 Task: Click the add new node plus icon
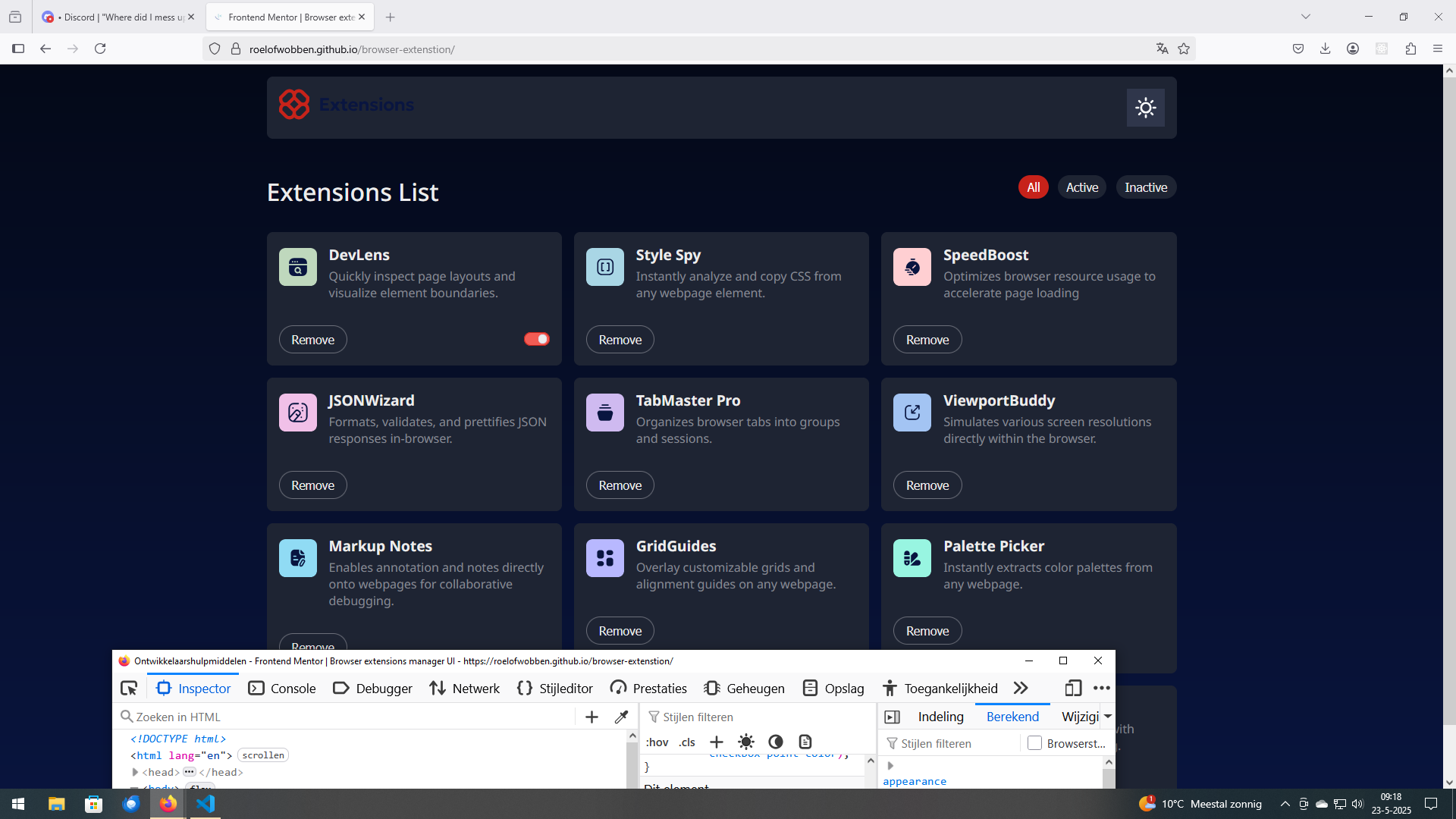click(591, 717)
